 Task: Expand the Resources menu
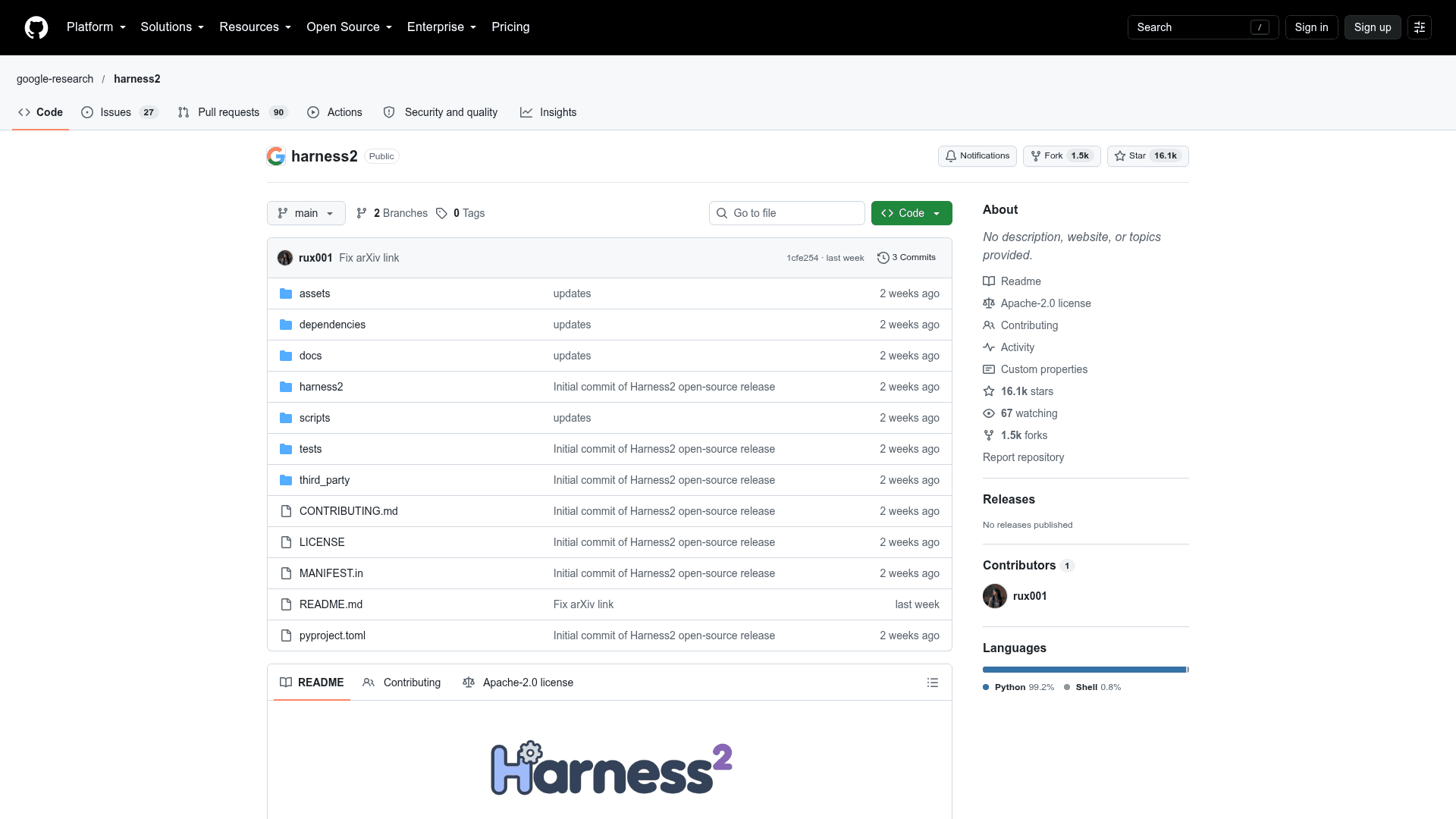pyautogui.click(x=255, y=27)
